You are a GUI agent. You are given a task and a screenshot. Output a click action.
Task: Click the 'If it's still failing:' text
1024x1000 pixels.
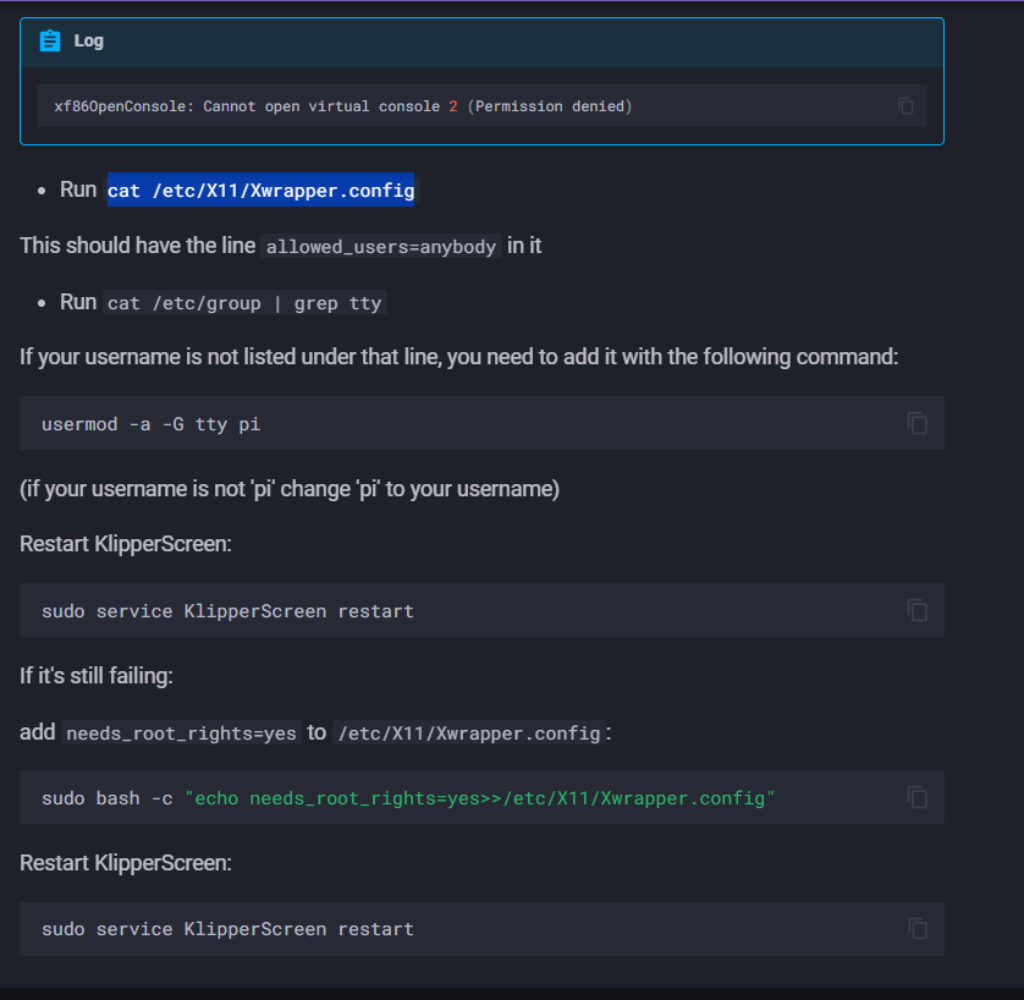(x=96, y=676)
